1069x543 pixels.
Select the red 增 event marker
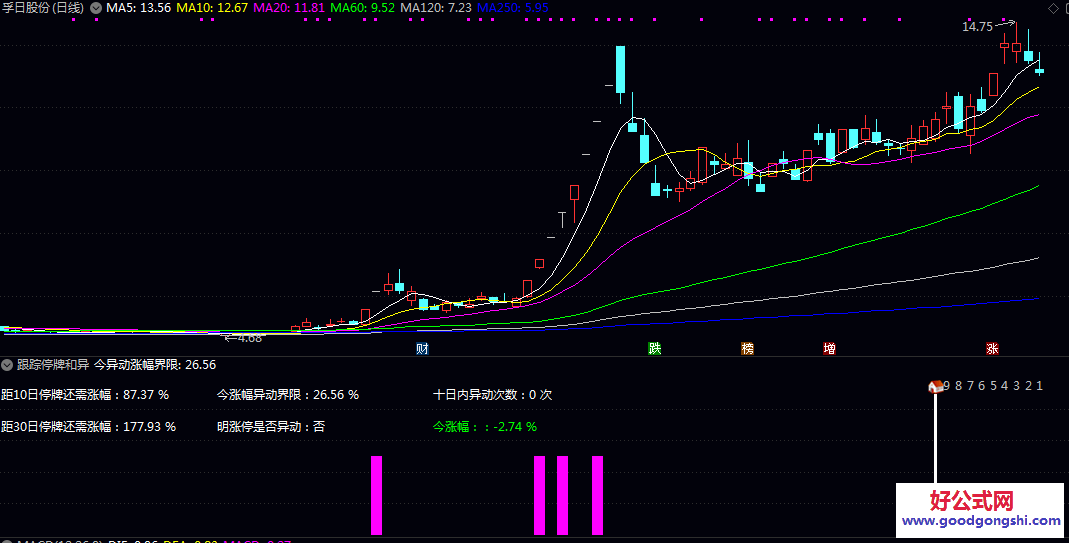point(830,349)
